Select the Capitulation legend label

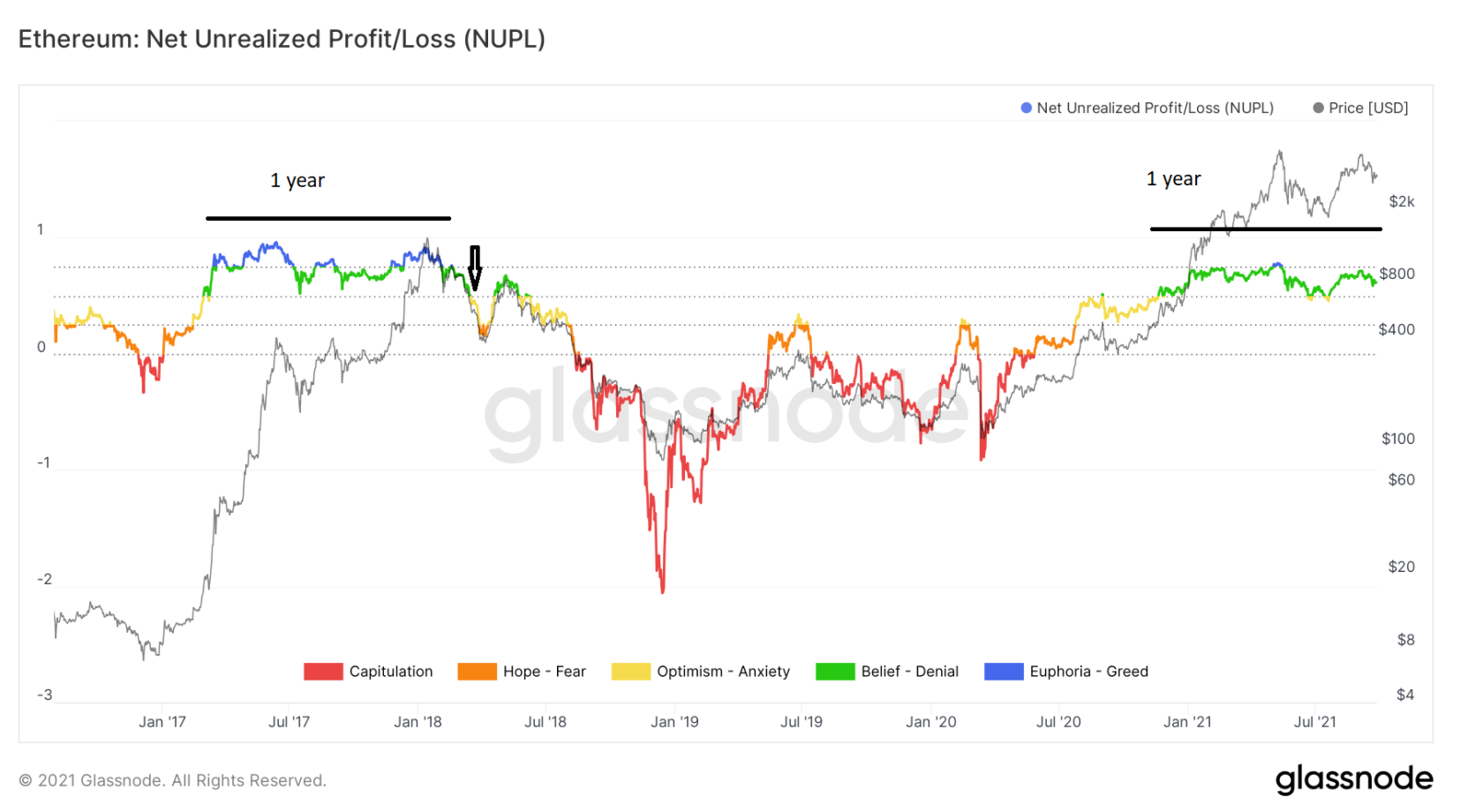(x=391, y=672)
